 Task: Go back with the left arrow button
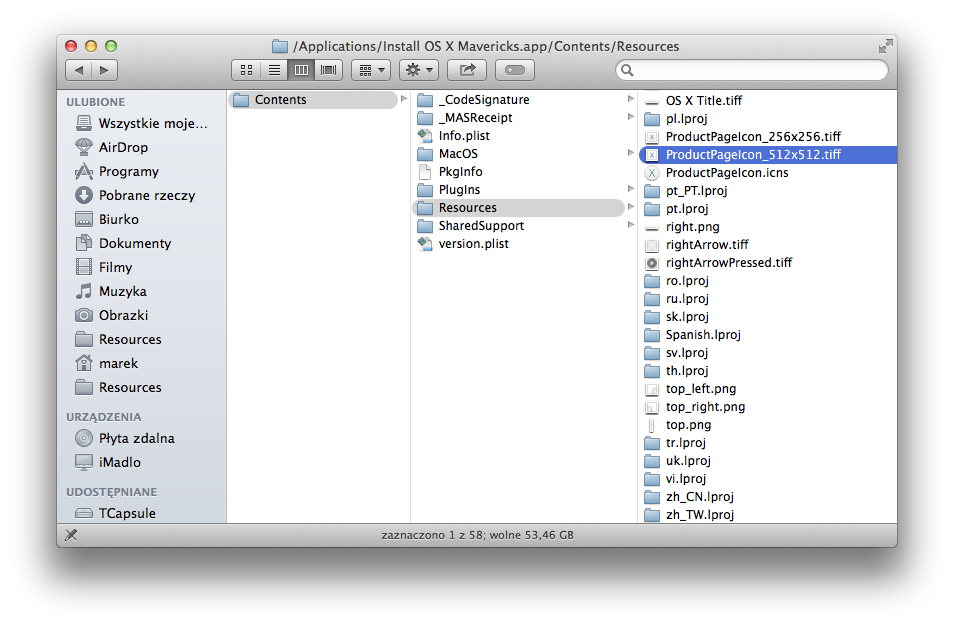click(79, 70)
